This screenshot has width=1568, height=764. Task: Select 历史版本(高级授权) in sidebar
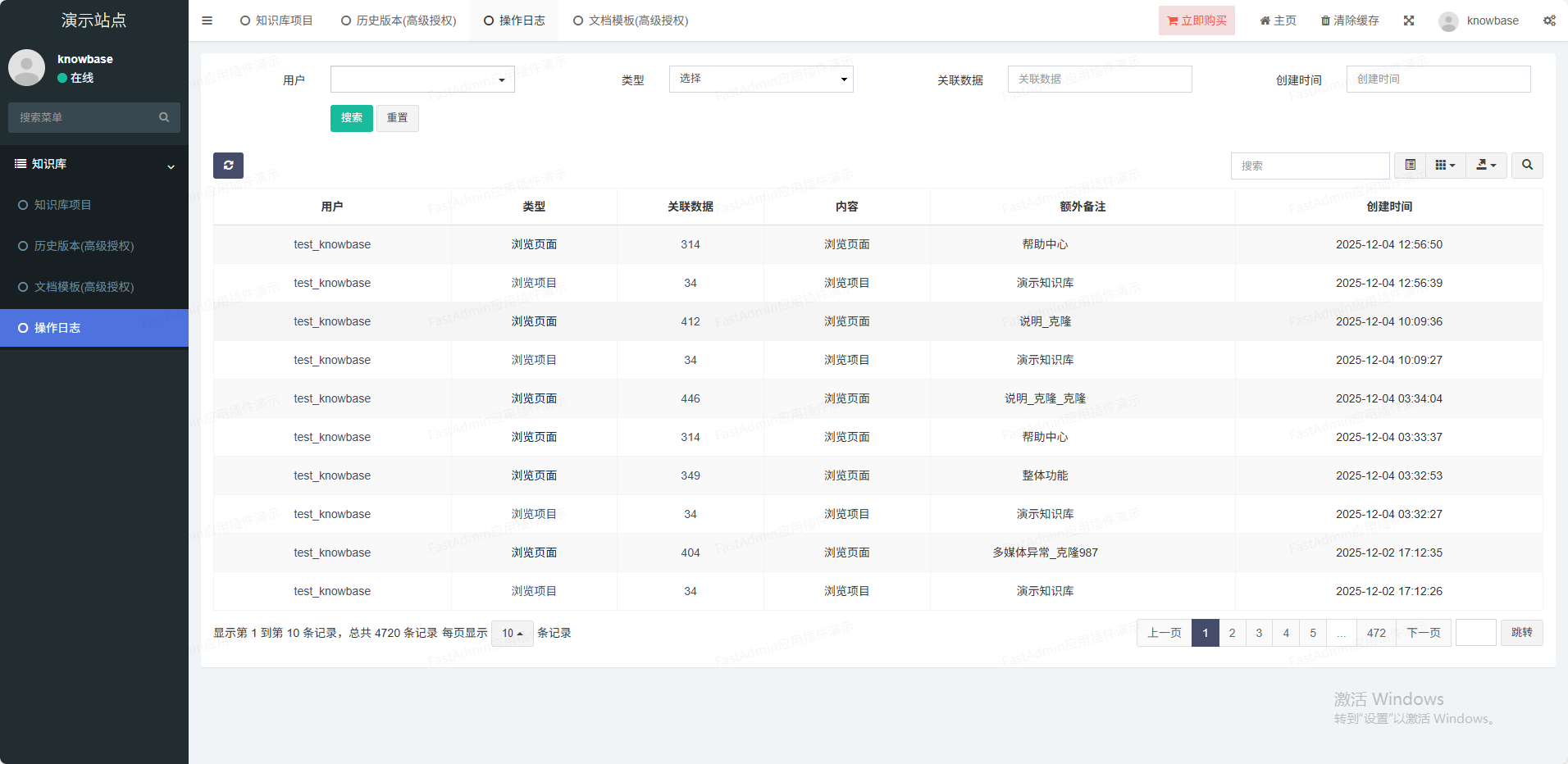click(x=84, y=246)
